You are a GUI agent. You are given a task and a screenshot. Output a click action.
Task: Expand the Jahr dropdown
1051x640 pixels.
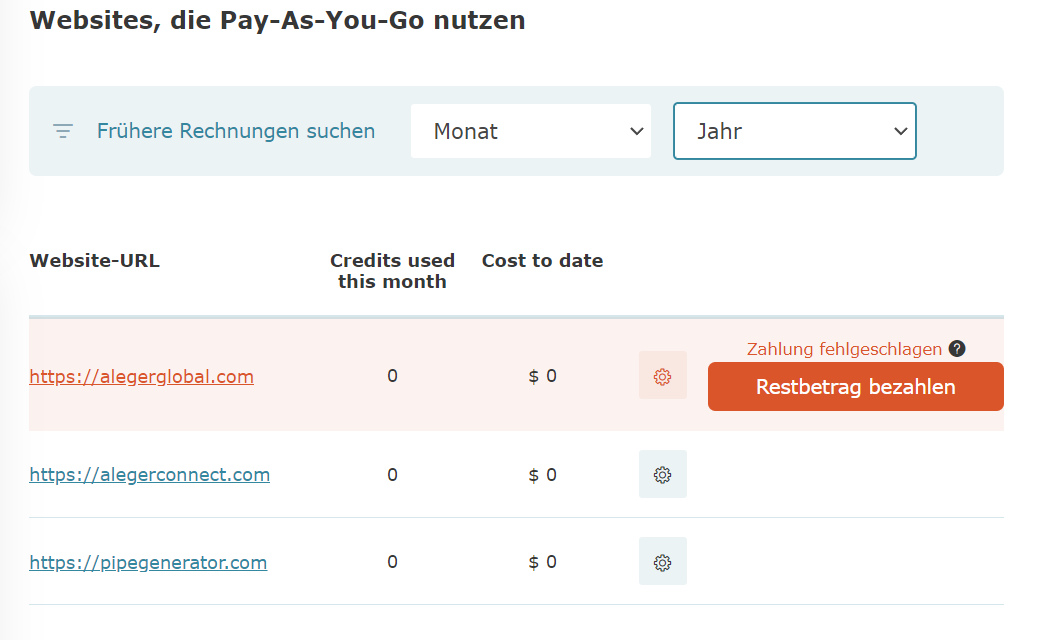coord(794,131)
